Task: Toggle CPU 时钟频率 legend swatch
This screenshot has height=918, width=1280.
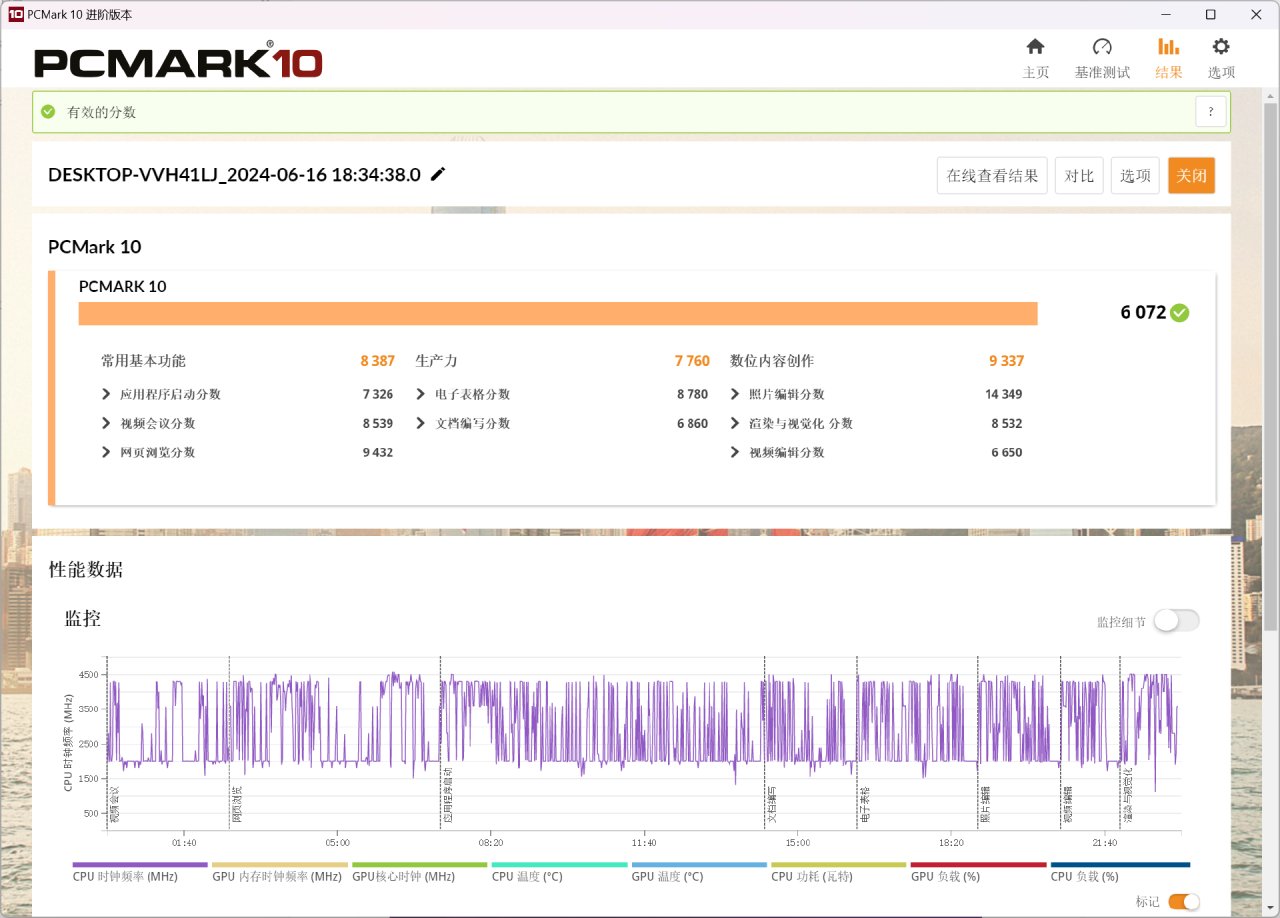Action: (x=140, y=864)
